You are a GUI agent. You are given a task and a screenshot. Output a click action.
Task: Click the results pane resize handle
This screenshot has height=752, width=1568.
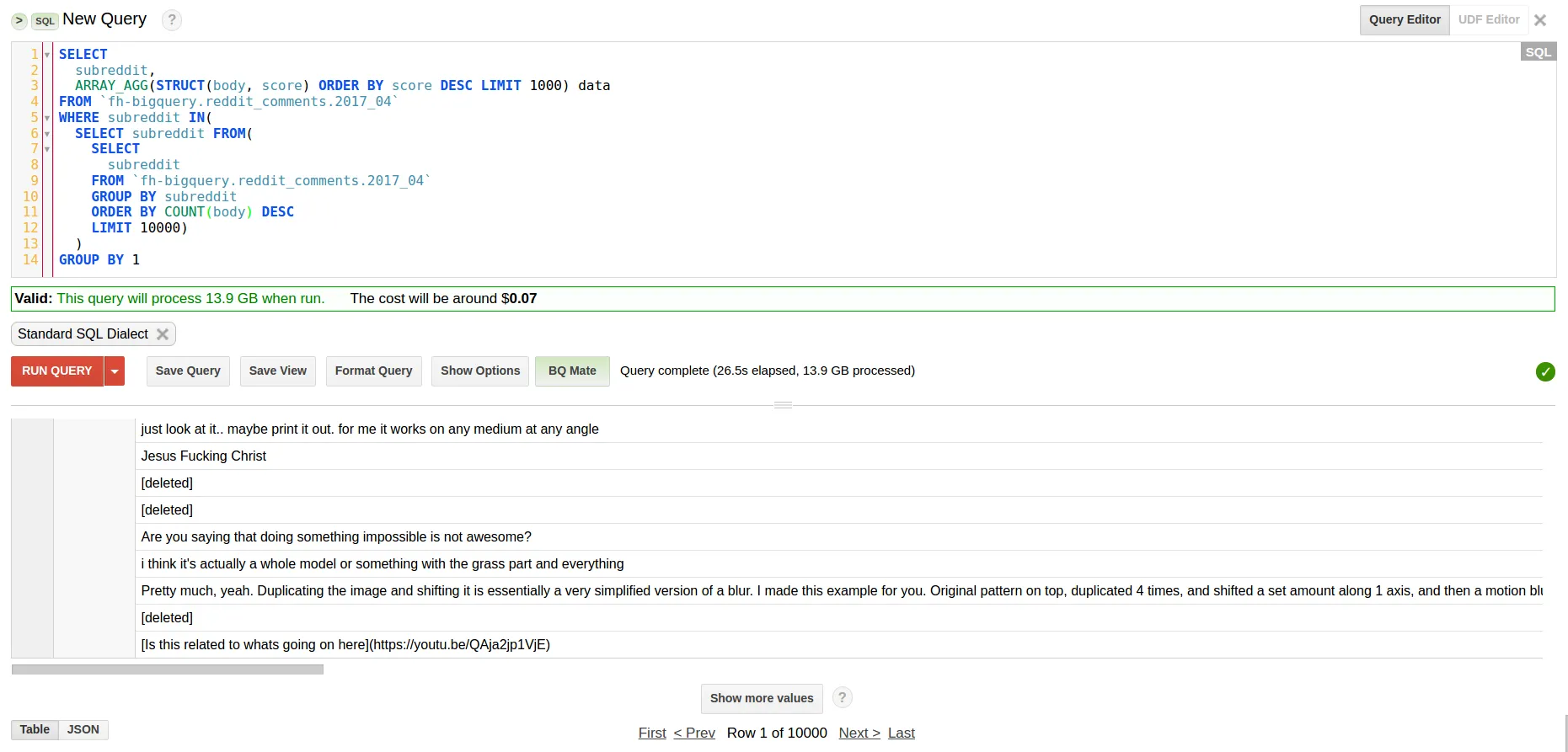783,405
